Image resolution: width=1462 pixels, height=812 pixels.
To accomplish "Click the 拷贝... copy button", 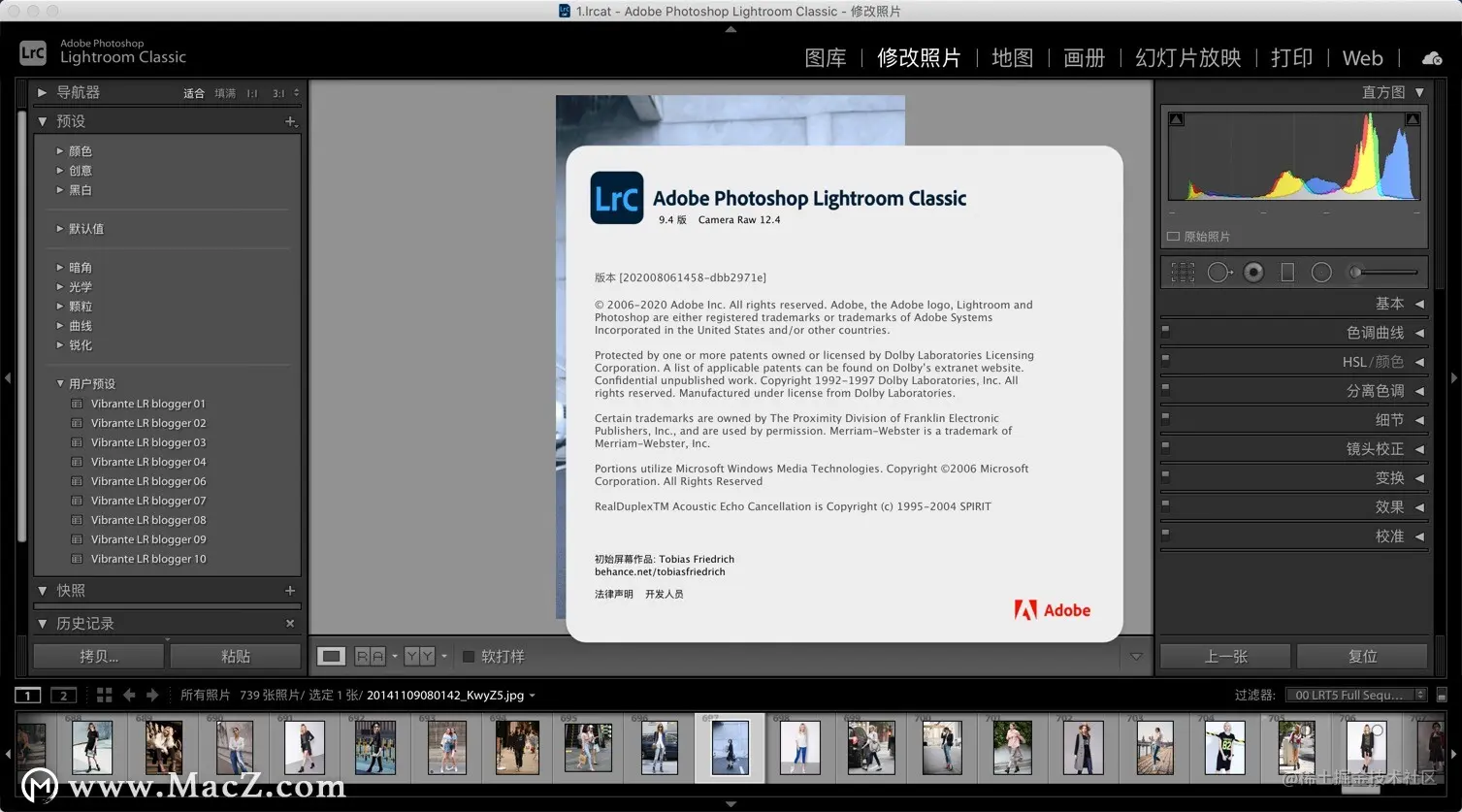I will (x=99, y=657).
